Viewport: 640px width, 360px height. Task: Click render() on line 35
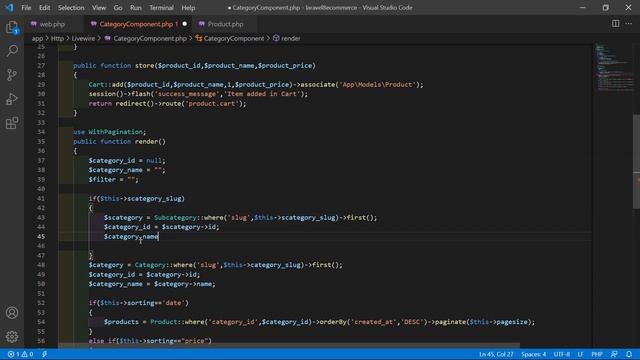150,142
